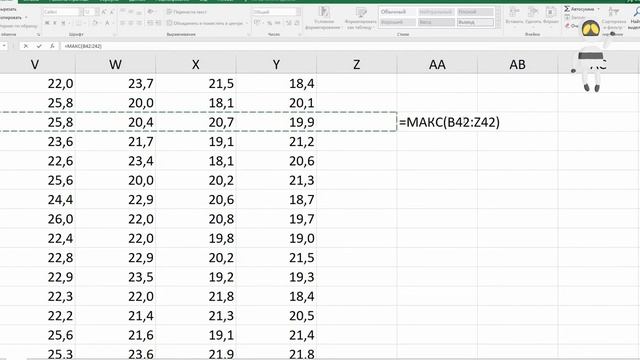This screenshot has height=360, width=640.
Task: Click the Fill Color bucket icon
Action: [x=95, y=23]
